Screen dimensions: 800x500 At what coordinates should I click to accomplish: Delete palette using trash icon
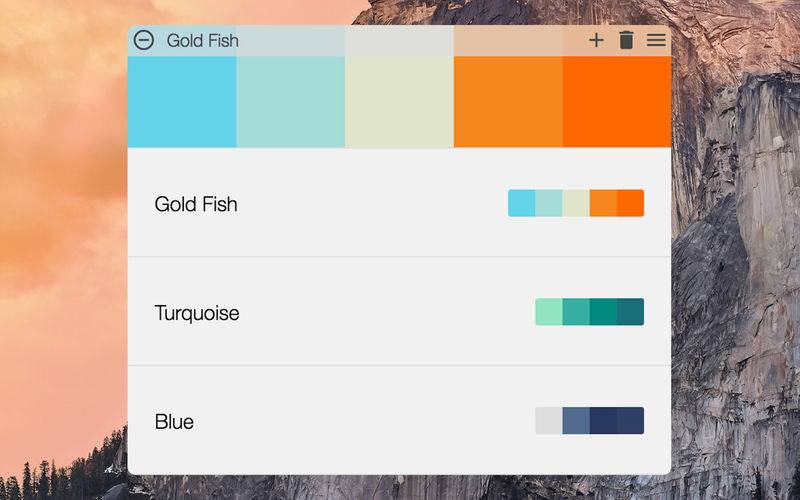click(x=627, y=40)
